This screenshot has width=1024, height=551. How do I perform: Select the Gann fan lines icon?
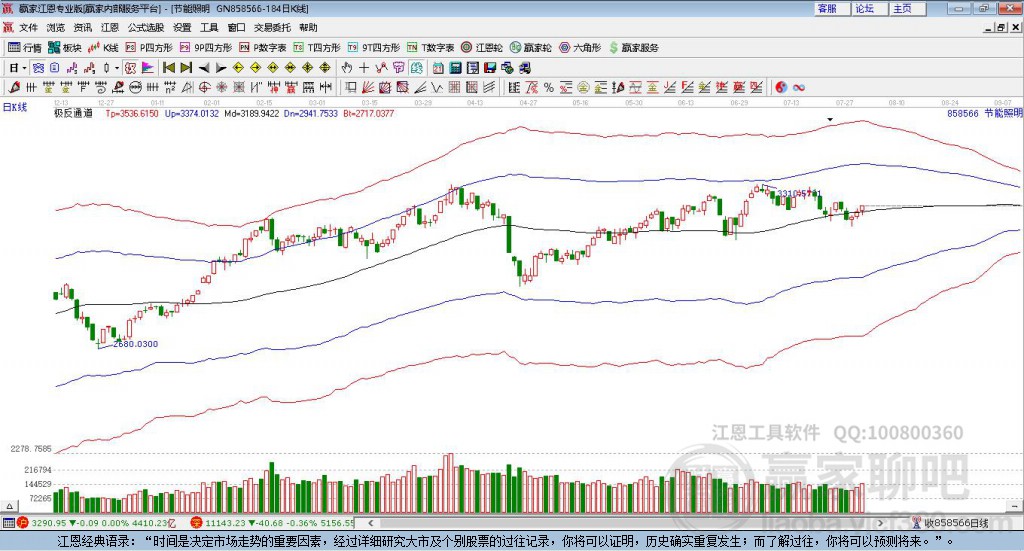tap(368, 87)
